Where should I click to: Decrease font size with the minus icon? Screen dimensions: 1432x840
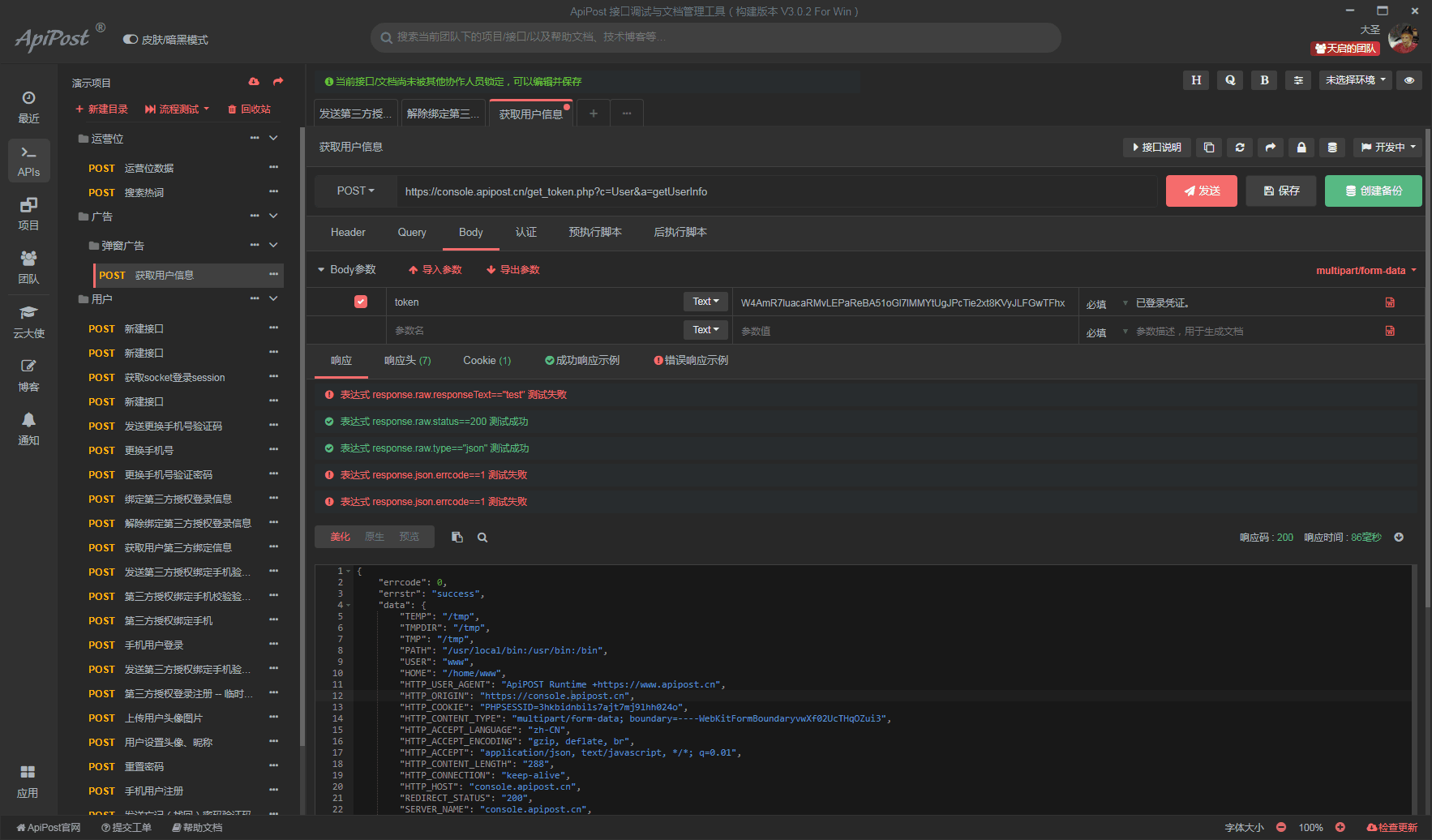pyautogui.click(x=1281, y=828)
